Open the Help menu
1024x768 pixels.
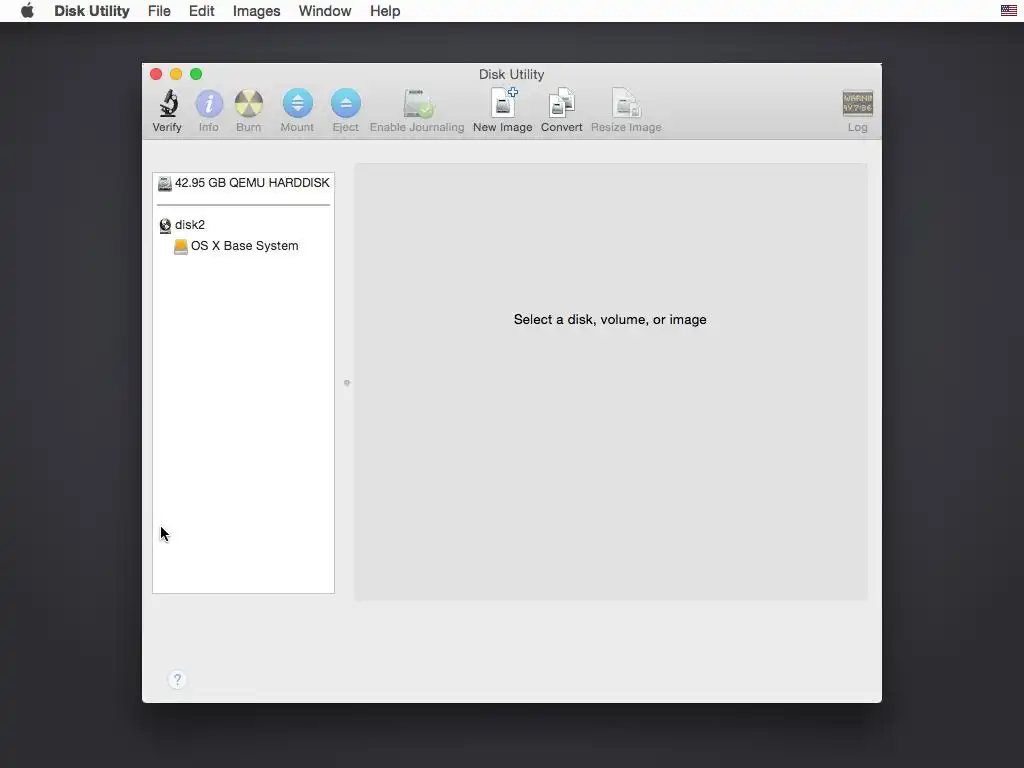tap(385, 11)
